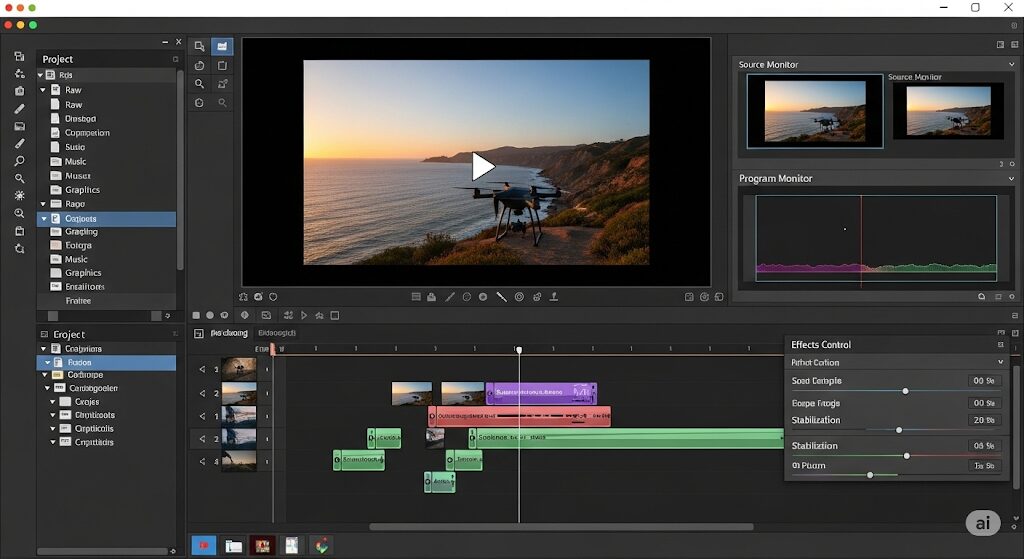The height and width of the screenshot is (559, 1024).
Task: Mute the track containing the long green clip
Action: (202, 439)
